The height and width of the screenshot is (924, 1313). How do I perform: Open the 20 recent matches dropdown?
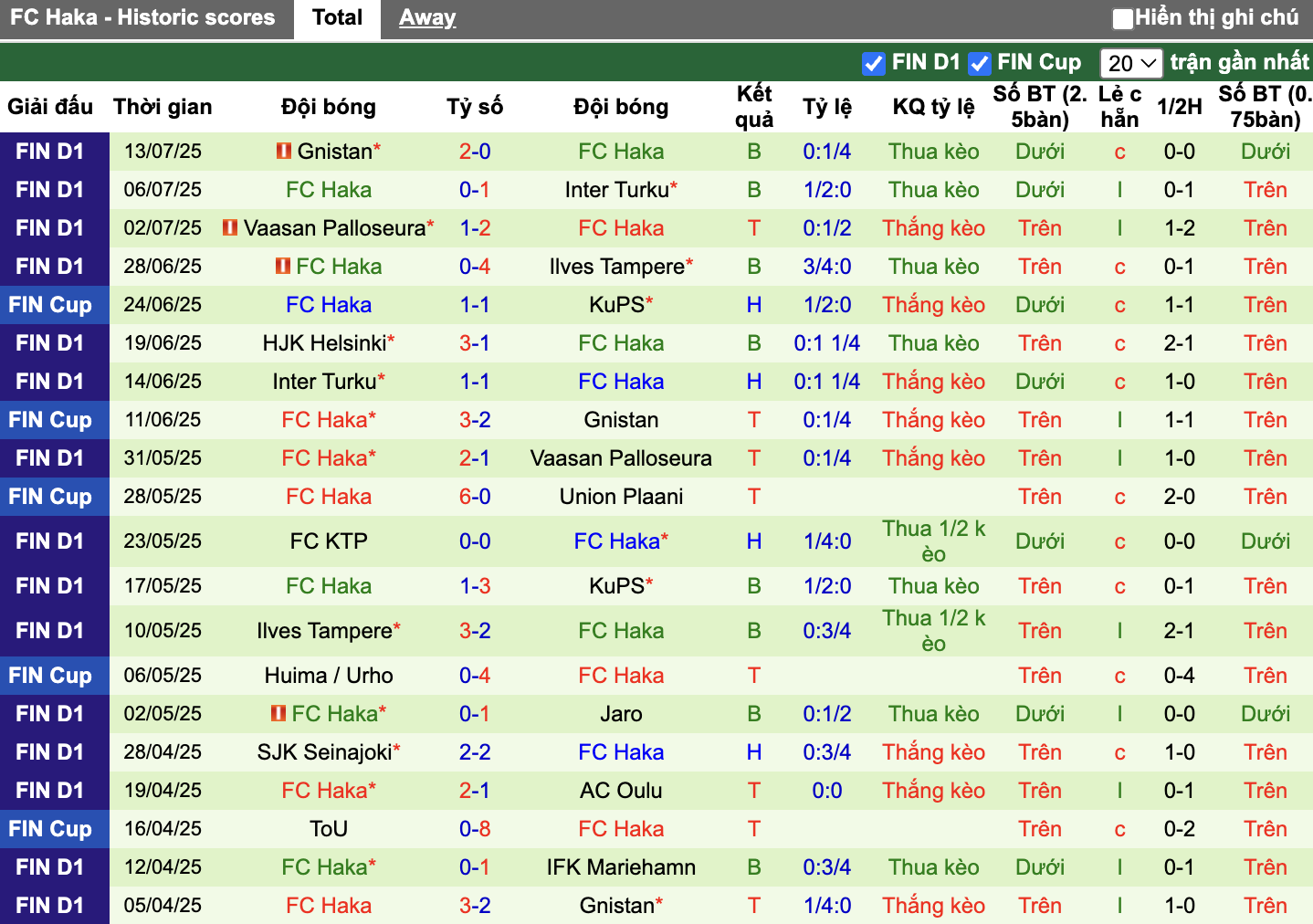tap(1131, 63)
